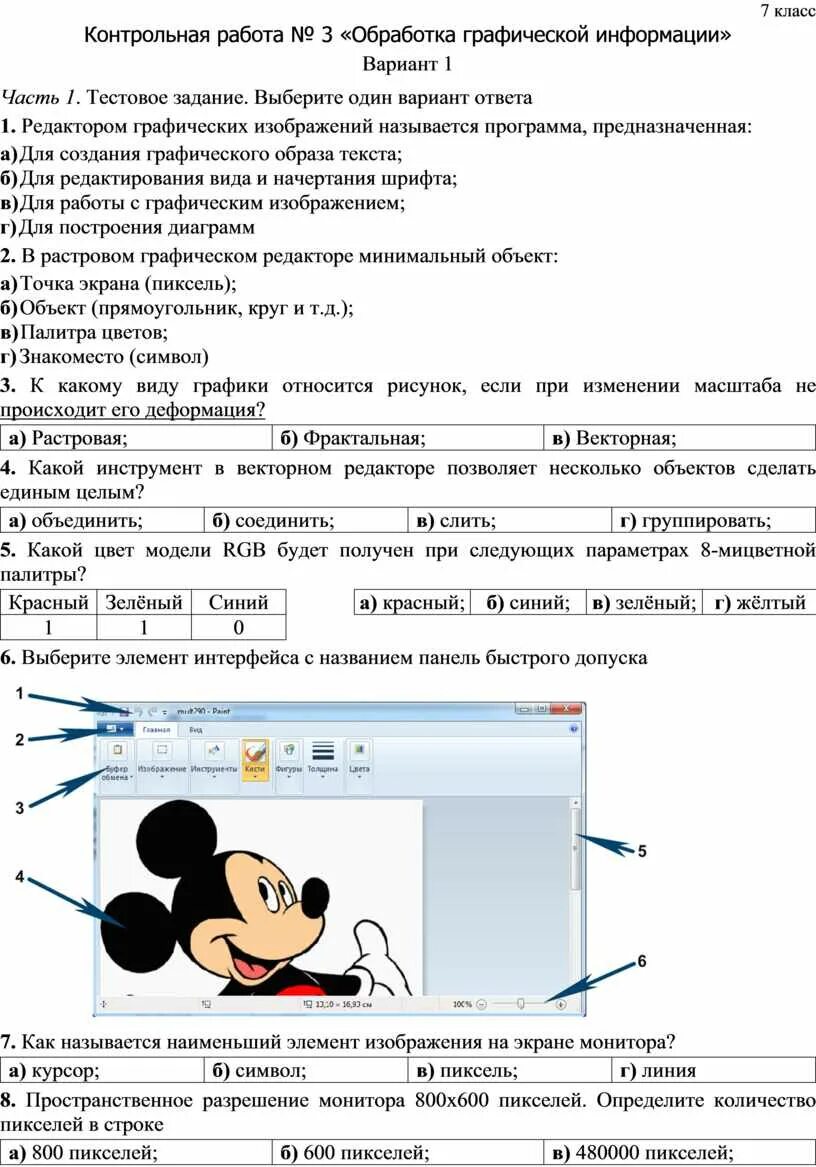Select answer а) красный

[x=412, y=602]
